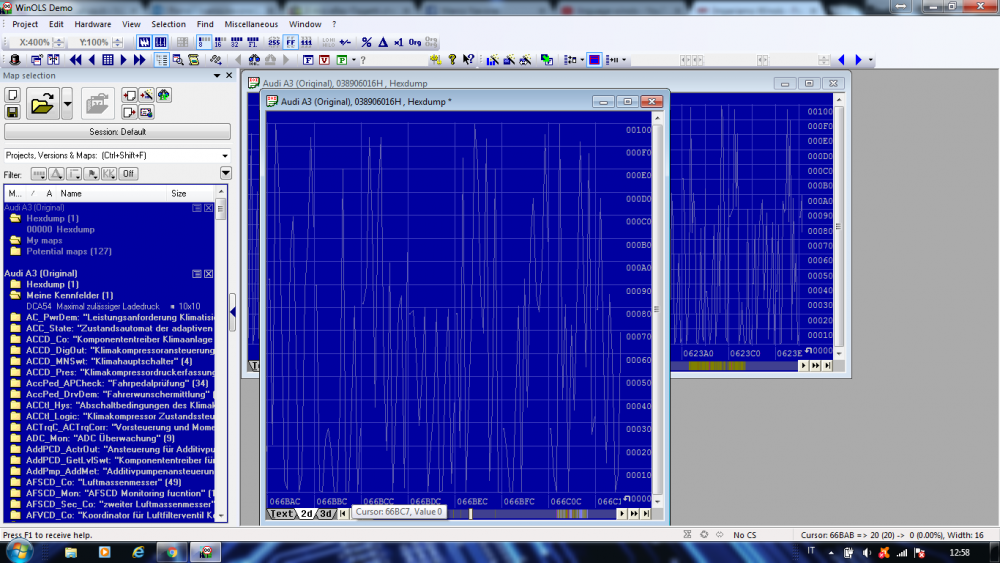1000x563 pixels.
Task: Turn the map filter Off
Action: [128, 174]
